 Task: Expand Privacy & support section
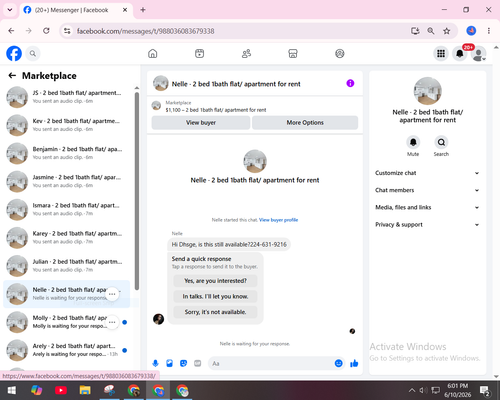pyautogui.click(x=427, y=225)
